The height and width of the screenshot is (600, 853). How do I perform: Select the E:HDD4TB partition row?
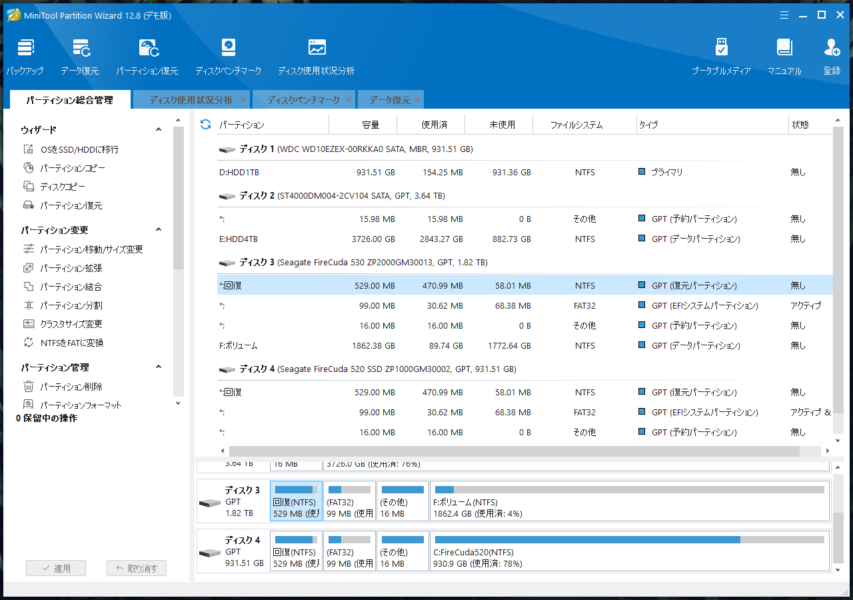click(x=524, y=239)
